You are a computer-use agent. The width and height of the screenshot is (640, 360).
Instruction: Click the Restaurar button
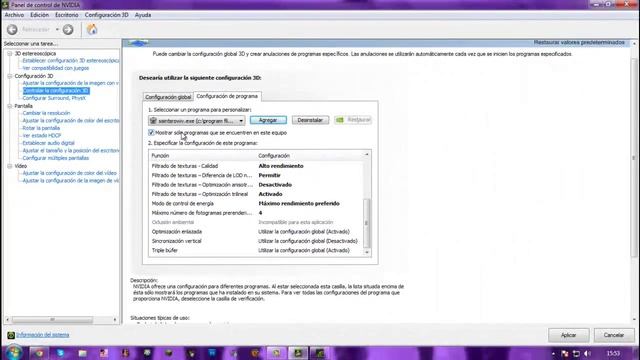pyautogui.click(x=353, y=120)
